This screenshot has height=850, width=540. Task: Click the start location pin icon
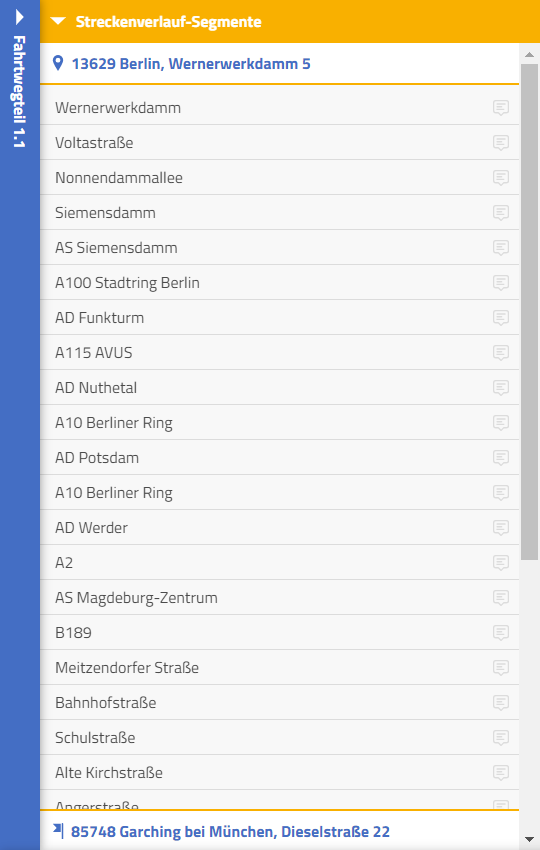pos(58,63)
